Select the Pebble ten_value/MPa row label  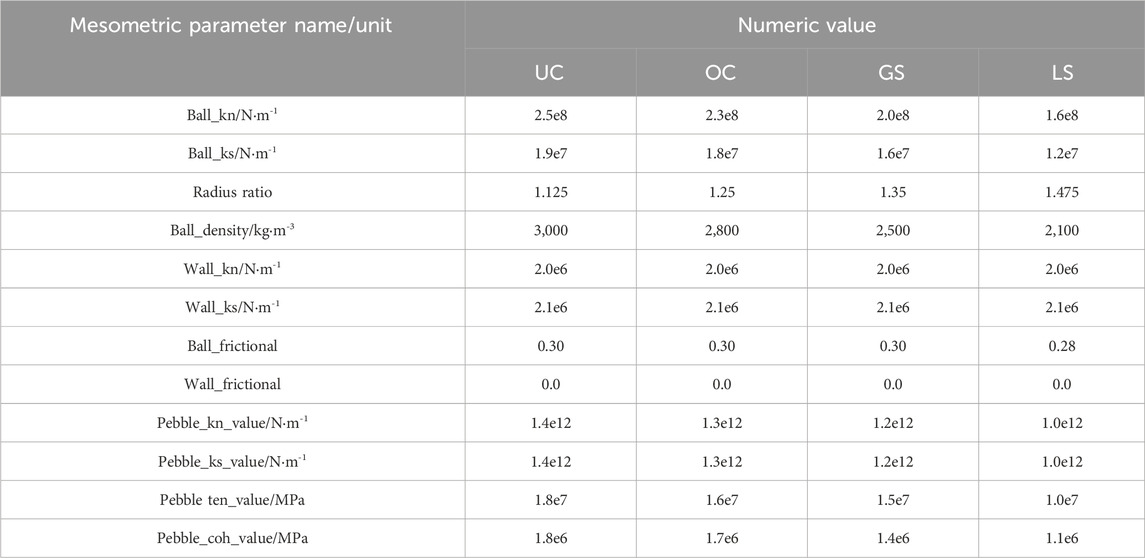[x=232, y=500]
